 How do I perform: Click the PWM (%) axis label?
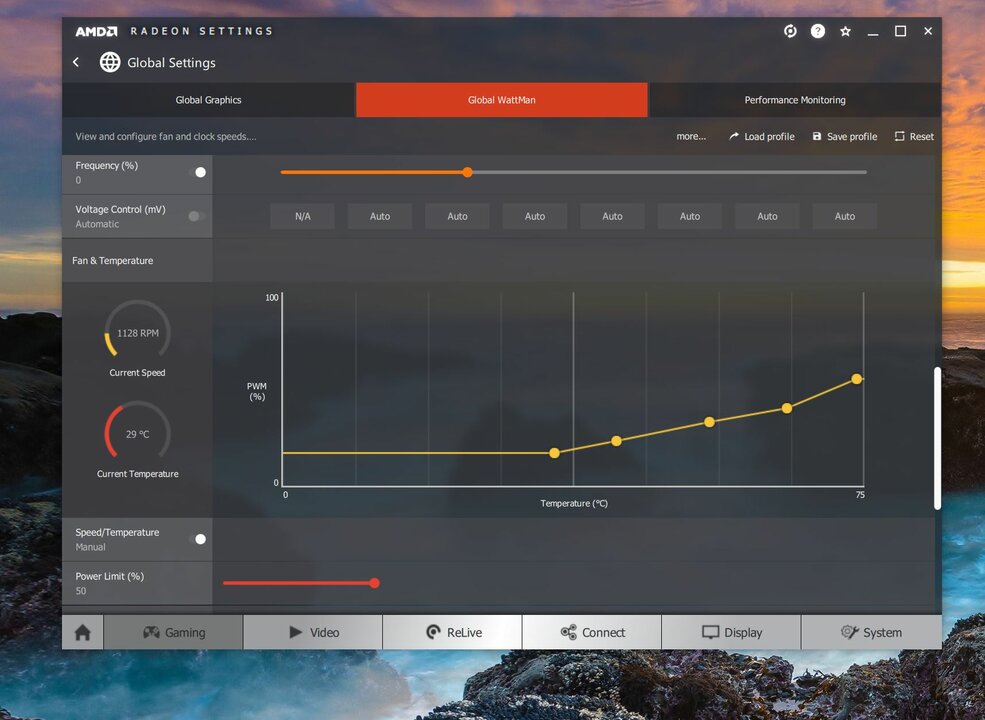(x=257, y=391)
